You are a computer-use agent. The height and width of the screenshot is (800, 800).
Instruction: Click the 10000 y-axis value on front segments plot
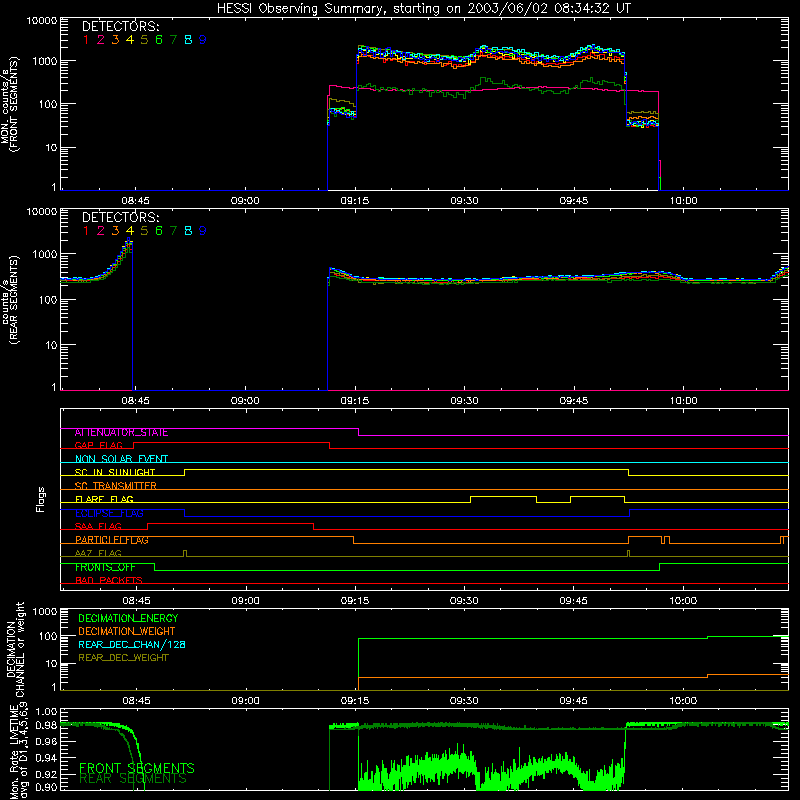point(42,21)
